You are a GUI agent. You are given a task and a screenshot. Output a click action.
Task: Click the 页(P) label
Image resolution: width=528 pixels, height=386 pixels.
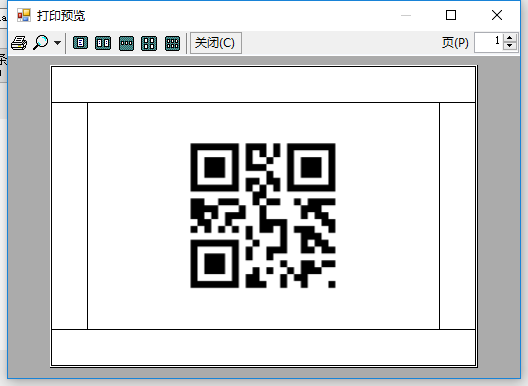(455, 43)
